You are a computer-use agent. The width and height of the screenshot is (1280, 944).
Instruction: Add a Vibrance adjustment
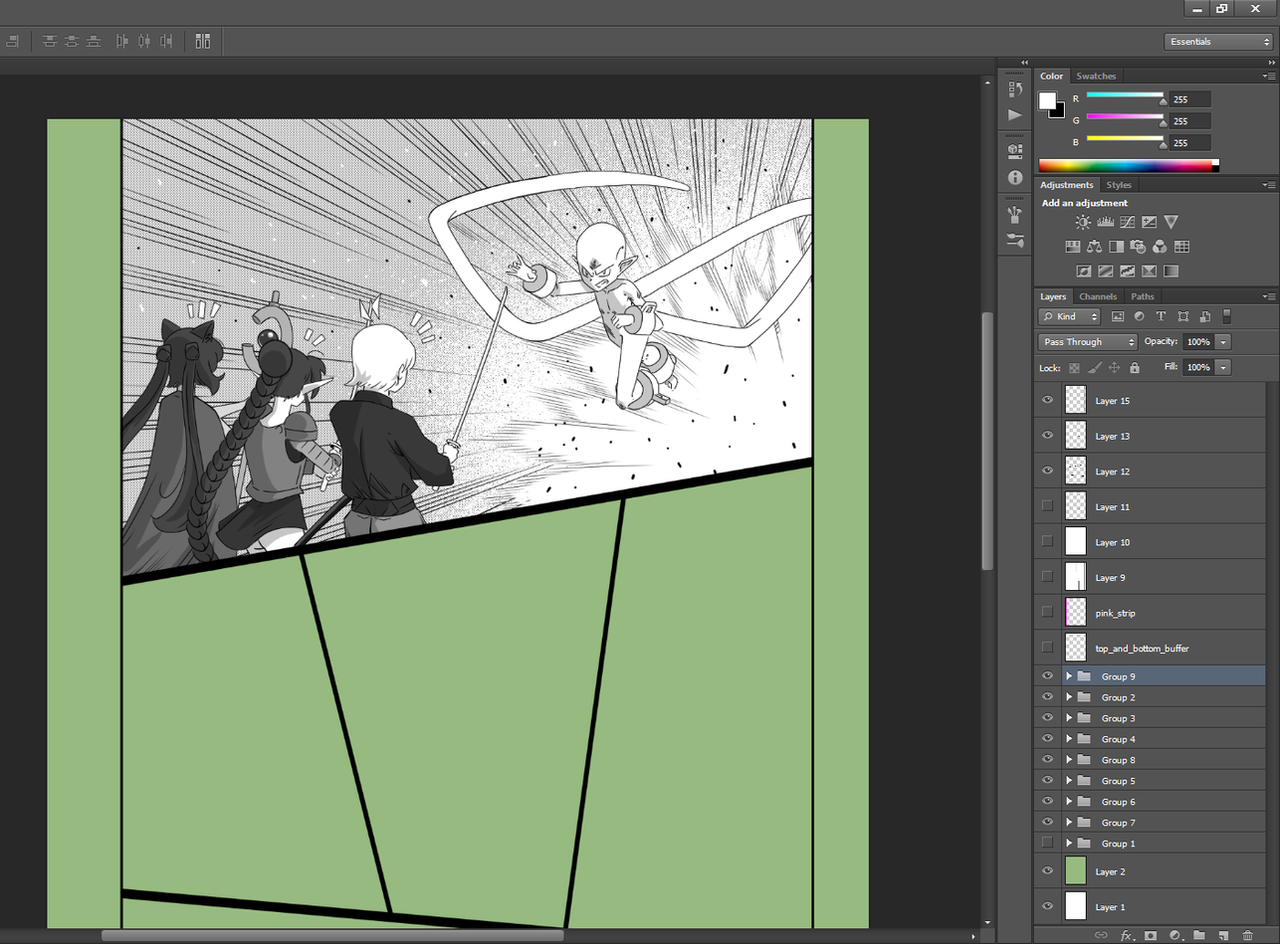tap(1171, 222)
